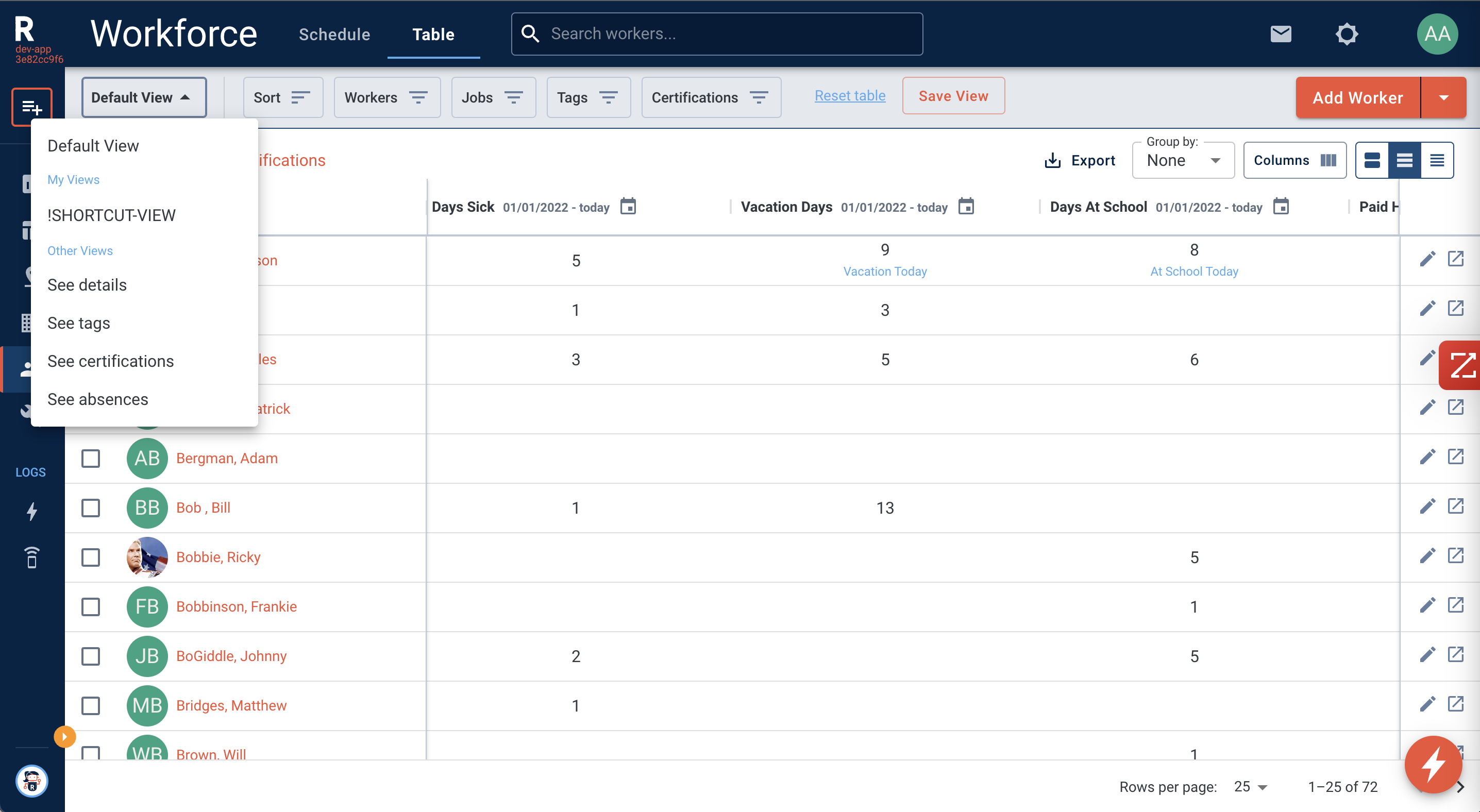The width and height of the screenshot is (1480, 812).
Task: Open the Columns chooser button
Action: coord(1294,160)
